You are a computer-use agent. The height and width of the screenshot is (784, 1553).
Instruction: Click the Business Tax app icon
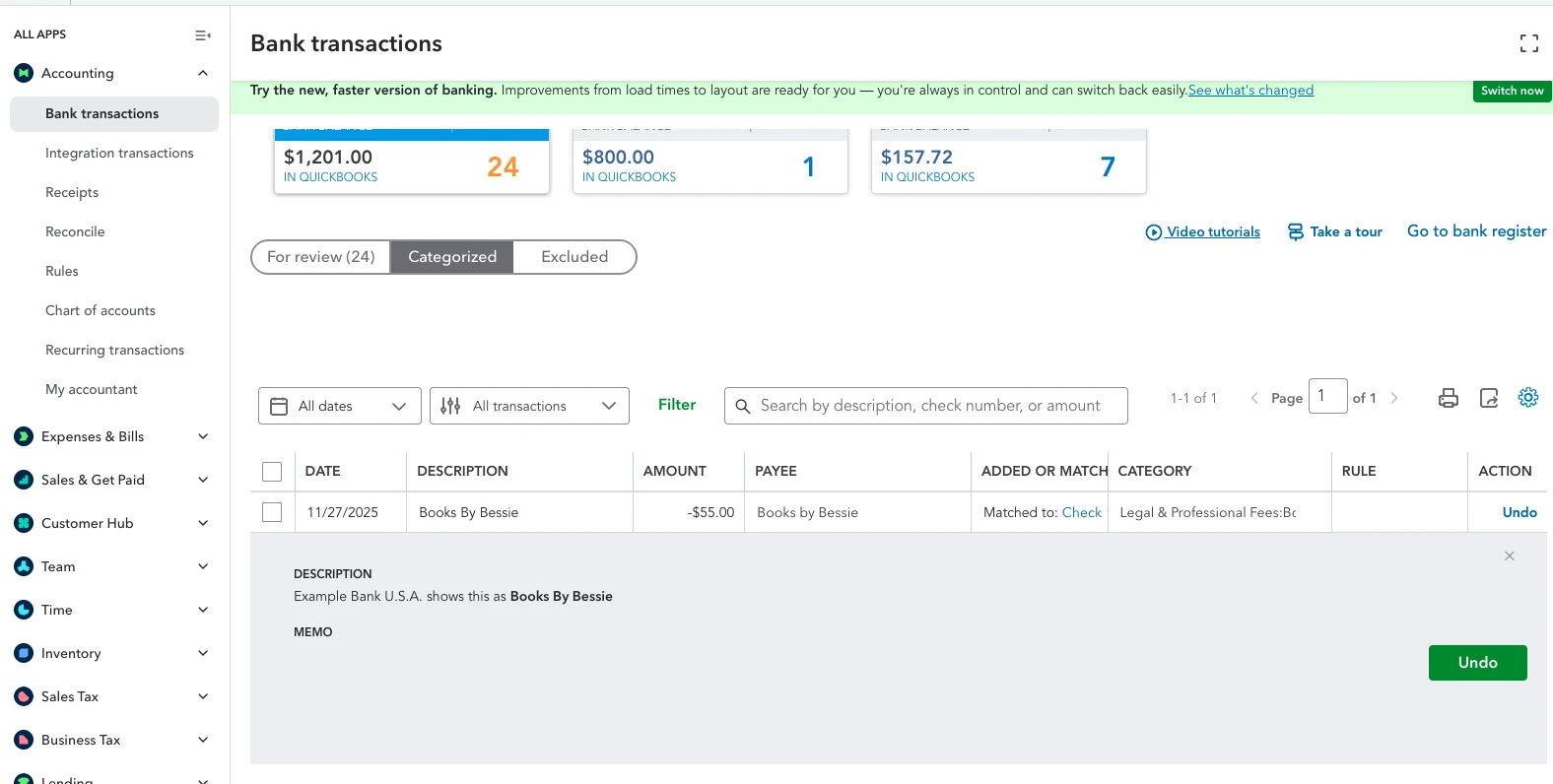(x=25, y=740)
